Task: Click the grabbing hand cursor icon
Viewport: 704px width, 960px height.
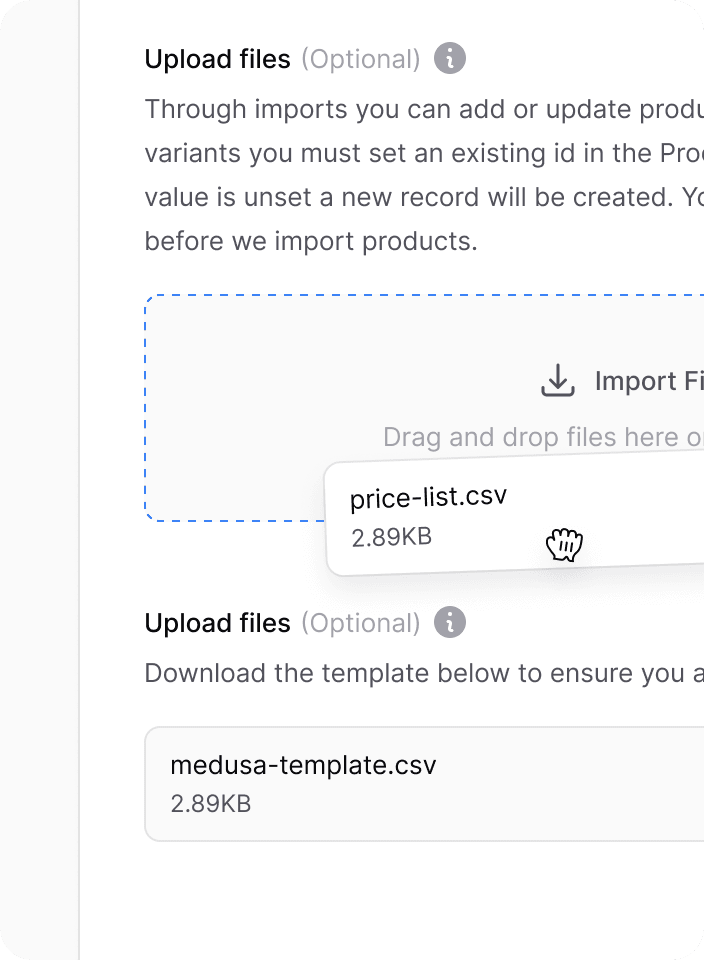Action: coord(564,544)
